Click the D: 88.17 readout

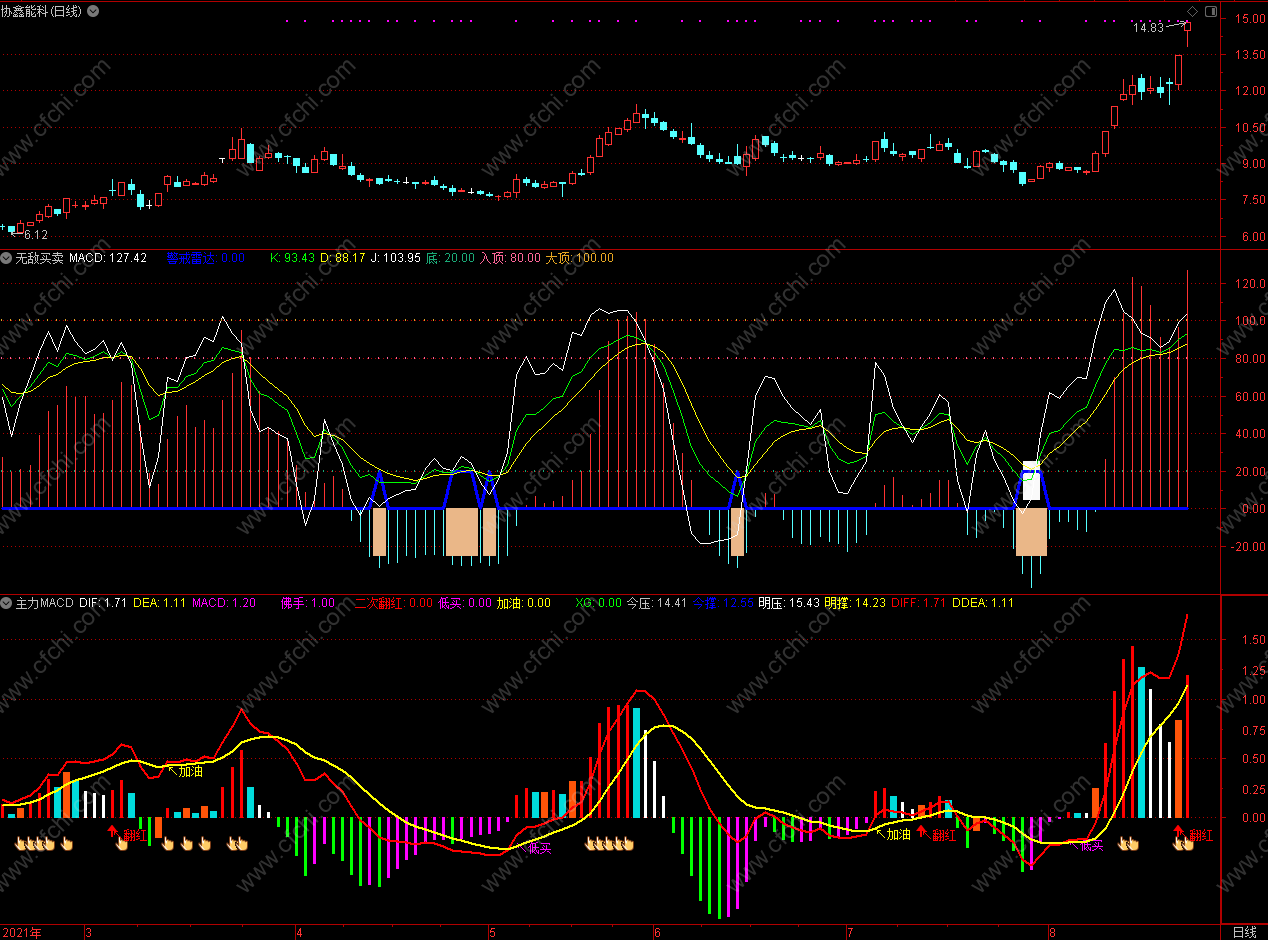(x=343, y=258)
